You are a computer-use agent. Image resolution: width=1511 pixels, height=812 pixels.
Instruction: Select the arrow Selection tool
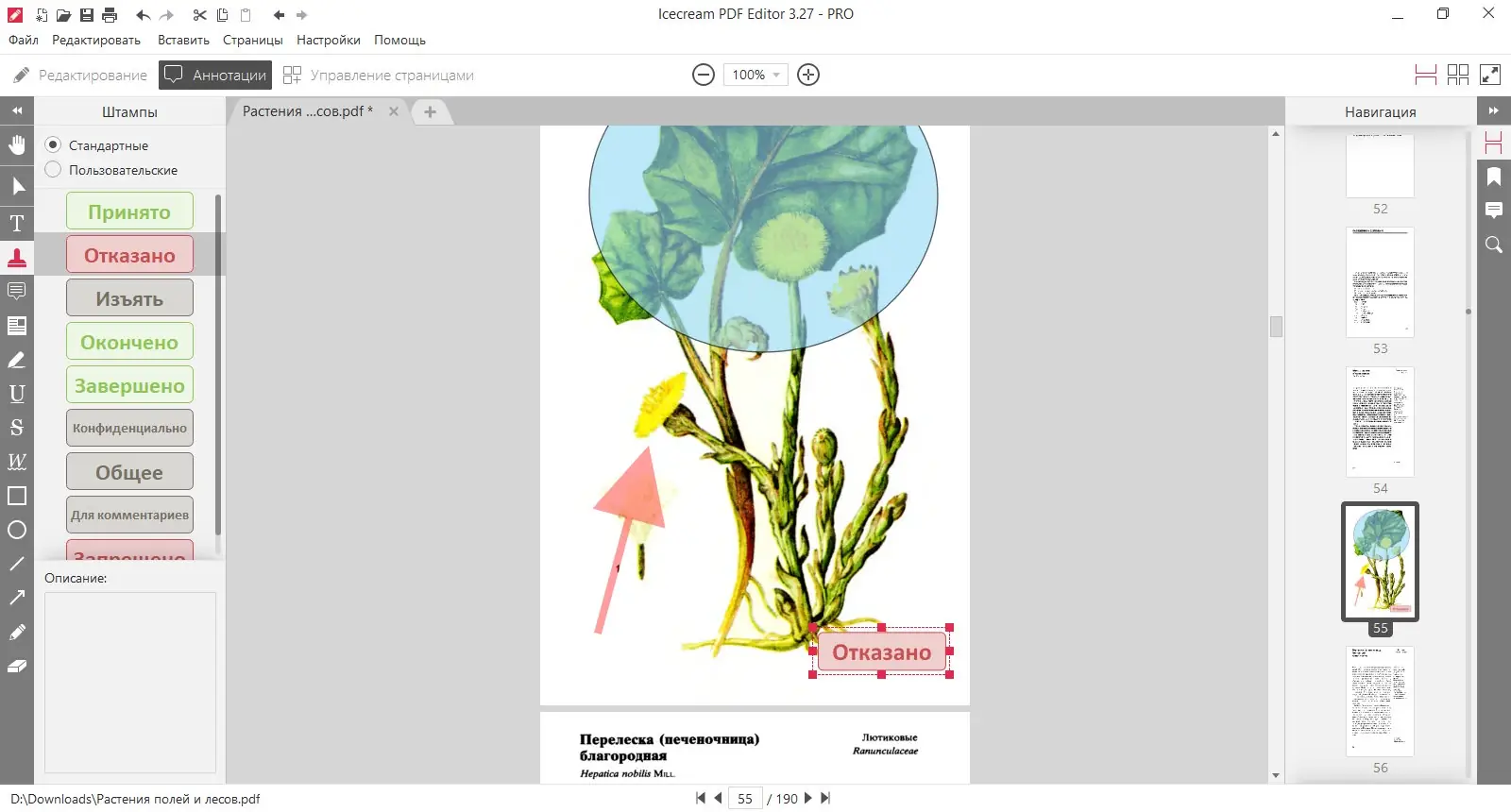(17, 186)
